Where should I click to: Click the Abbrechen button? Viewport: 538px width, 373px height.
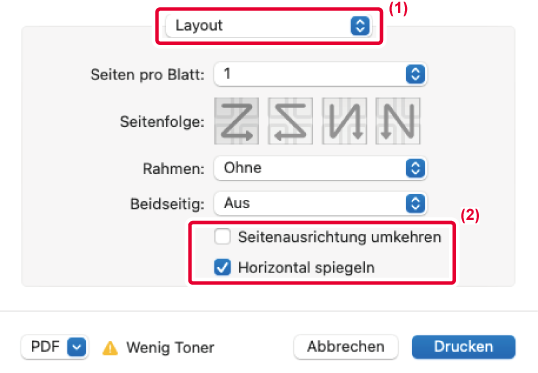(x=346, y=347)
